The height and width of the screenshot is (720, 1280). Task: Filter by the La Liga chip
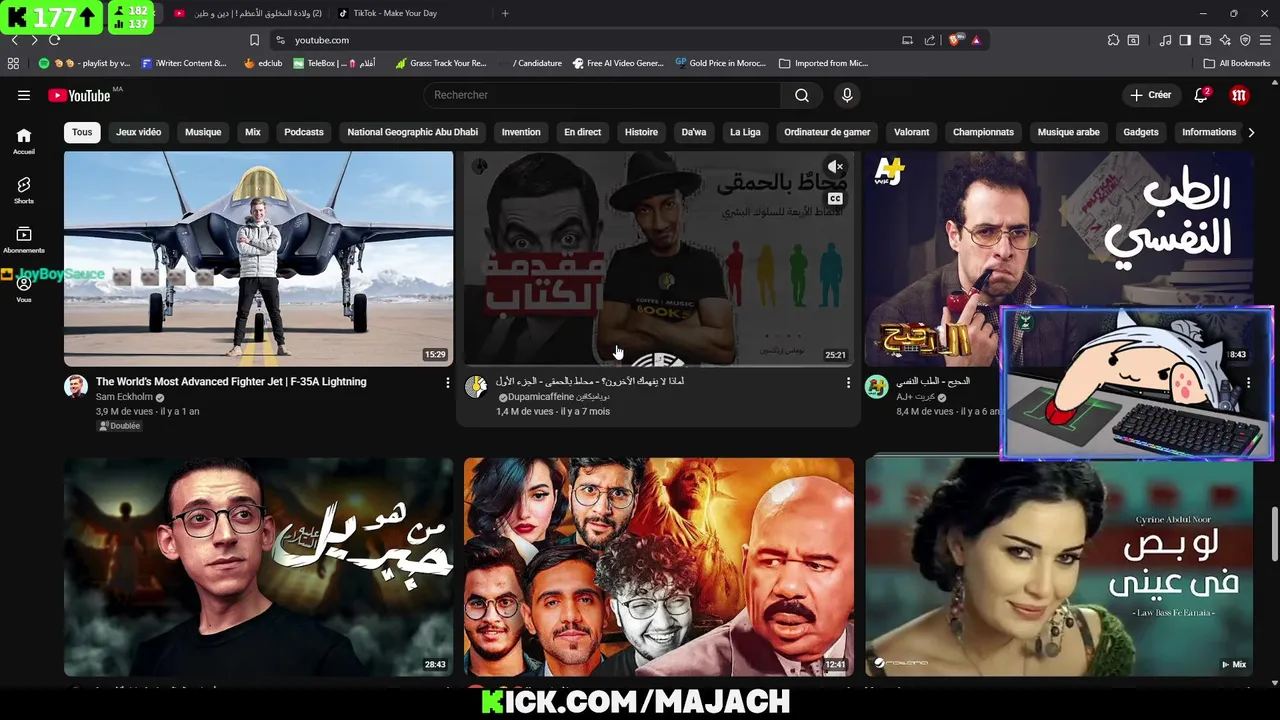click(x=745, y=132)
